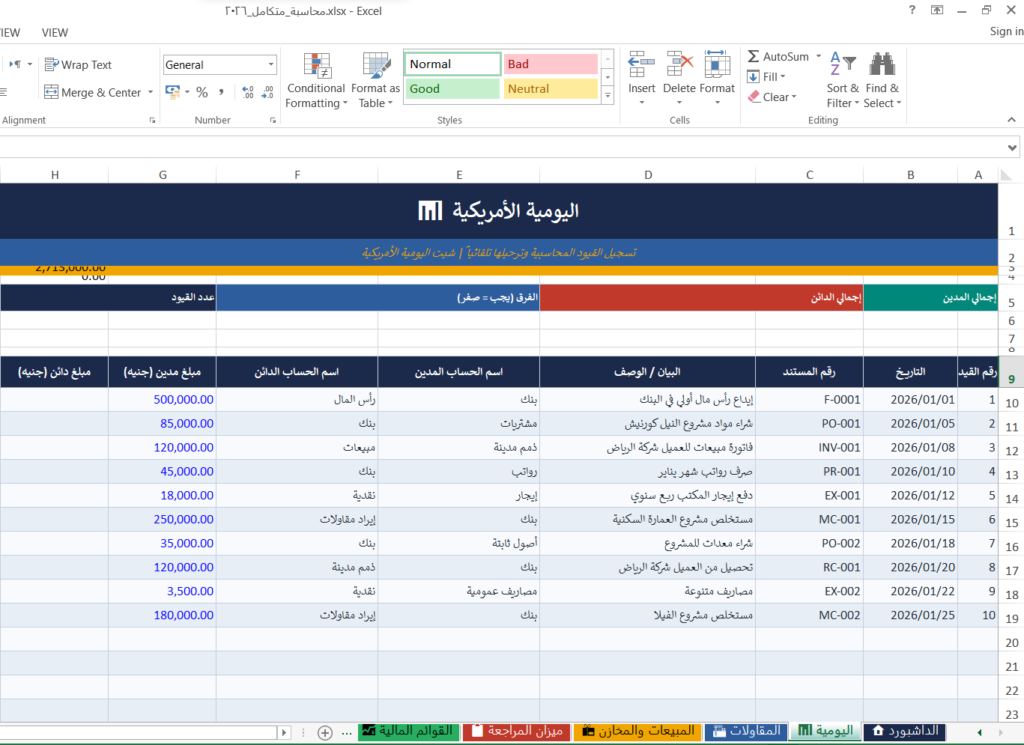Switch to القوائم المالية sheet tab
Image resolution: width=1024 pixels, height=745 pixels.
(408, 731)
